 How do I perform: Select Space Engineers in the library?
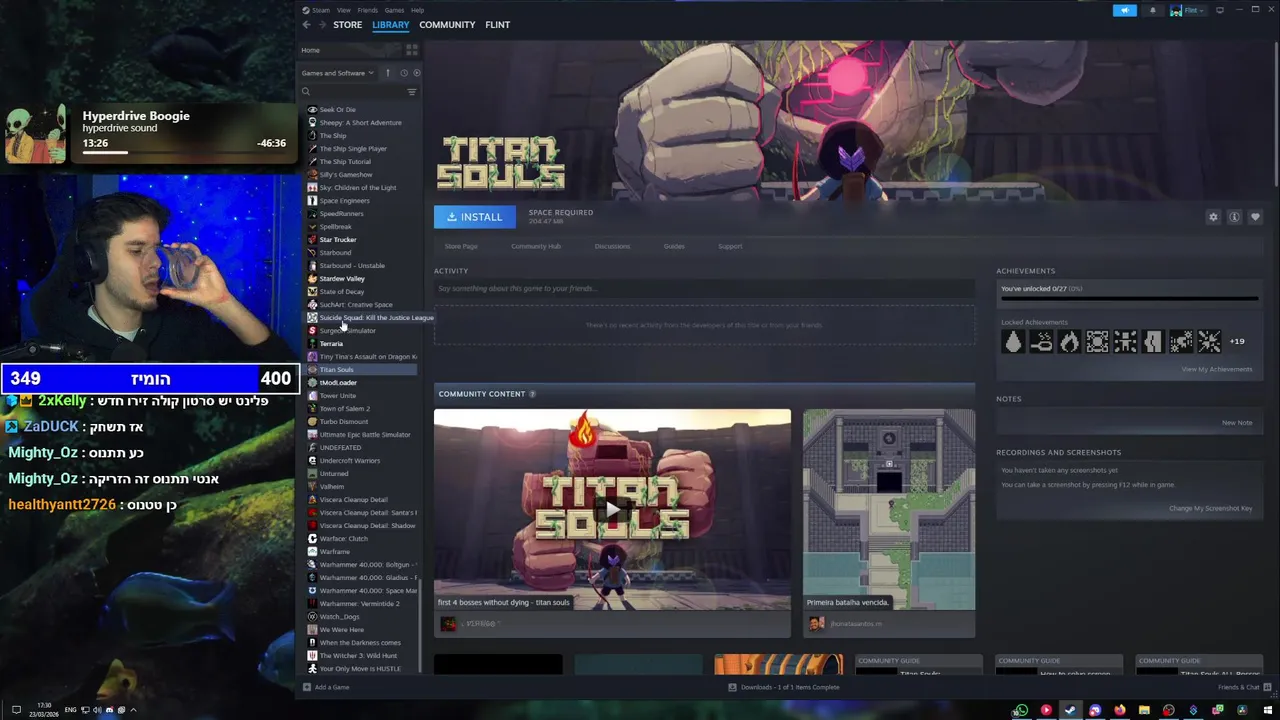click(344, 201)
